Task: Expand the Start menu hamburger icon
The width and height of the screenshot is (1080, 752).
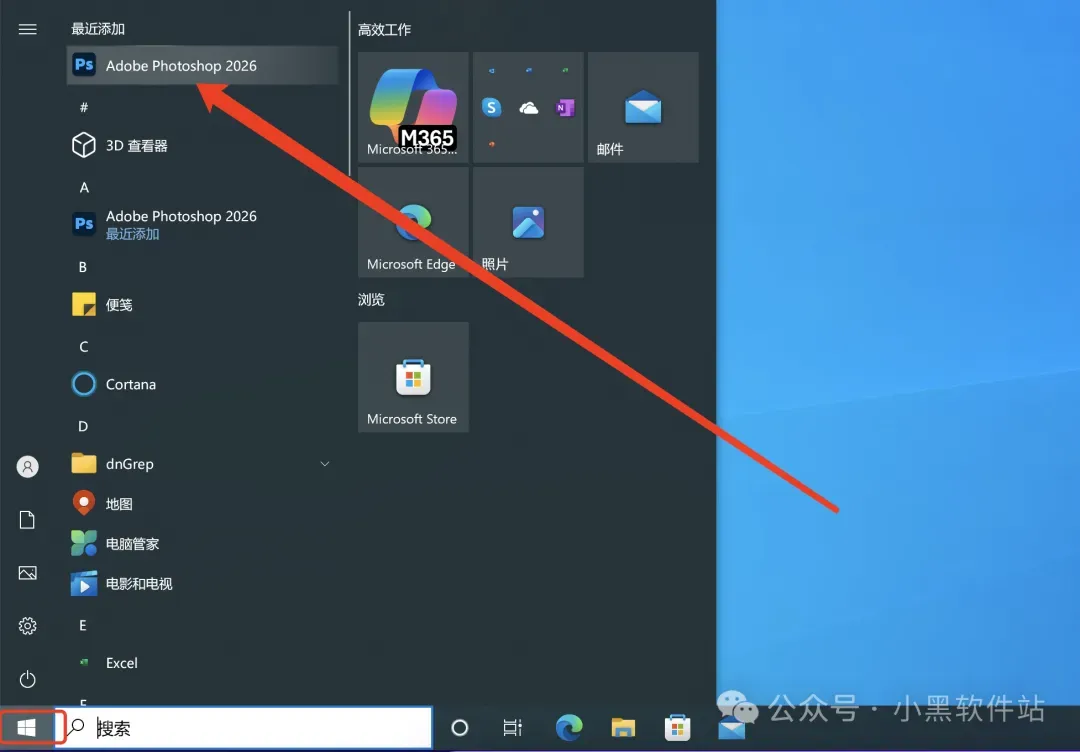Action: tap(28, 29)
